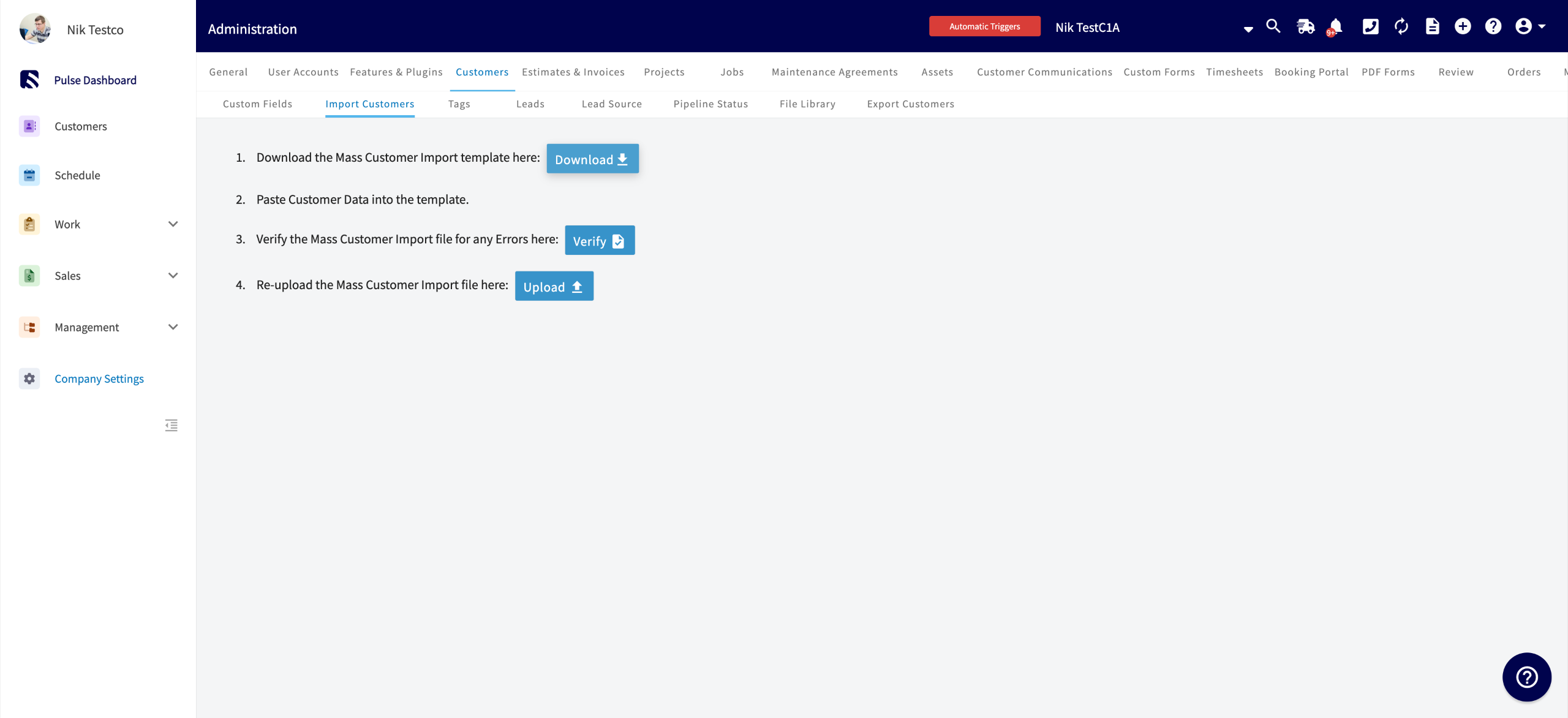Open the vehicle dispatch truck icon
The width and height of the screenshot is (1568, 718).
tap(1305, 26)
